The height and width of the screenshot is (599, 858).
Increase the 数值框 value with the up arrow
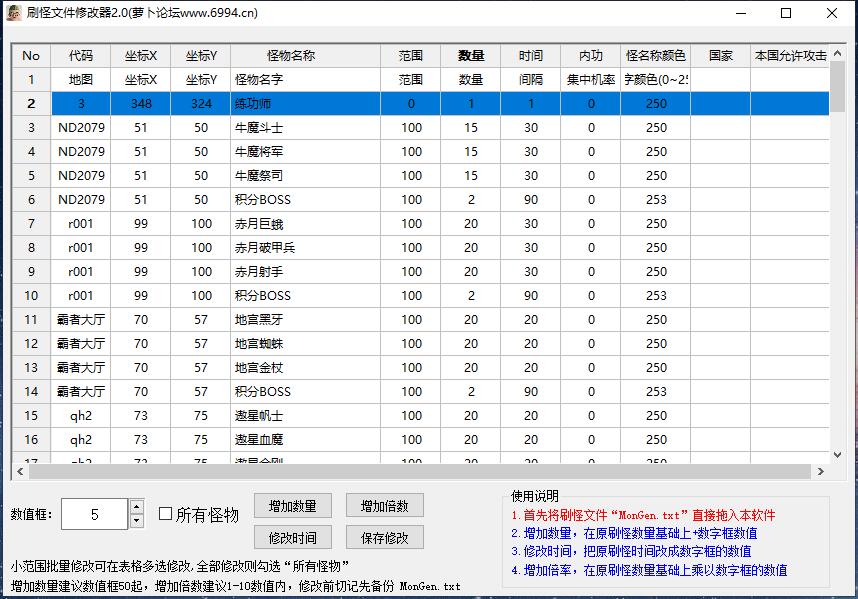coord(137,507)
